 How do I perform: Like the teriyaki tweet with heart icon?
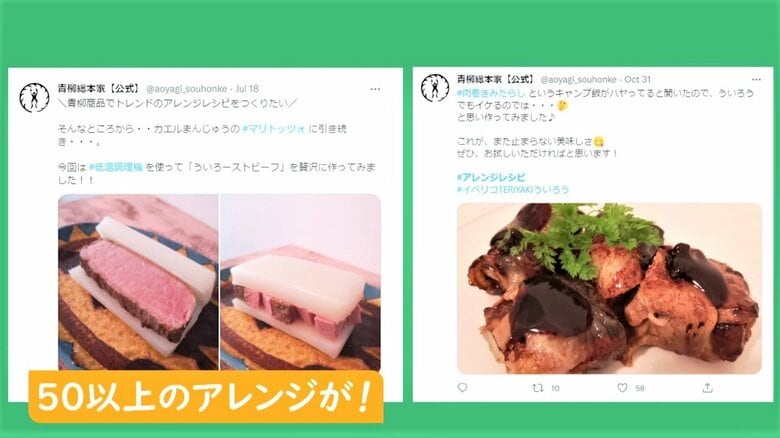(x=622, y=387)
